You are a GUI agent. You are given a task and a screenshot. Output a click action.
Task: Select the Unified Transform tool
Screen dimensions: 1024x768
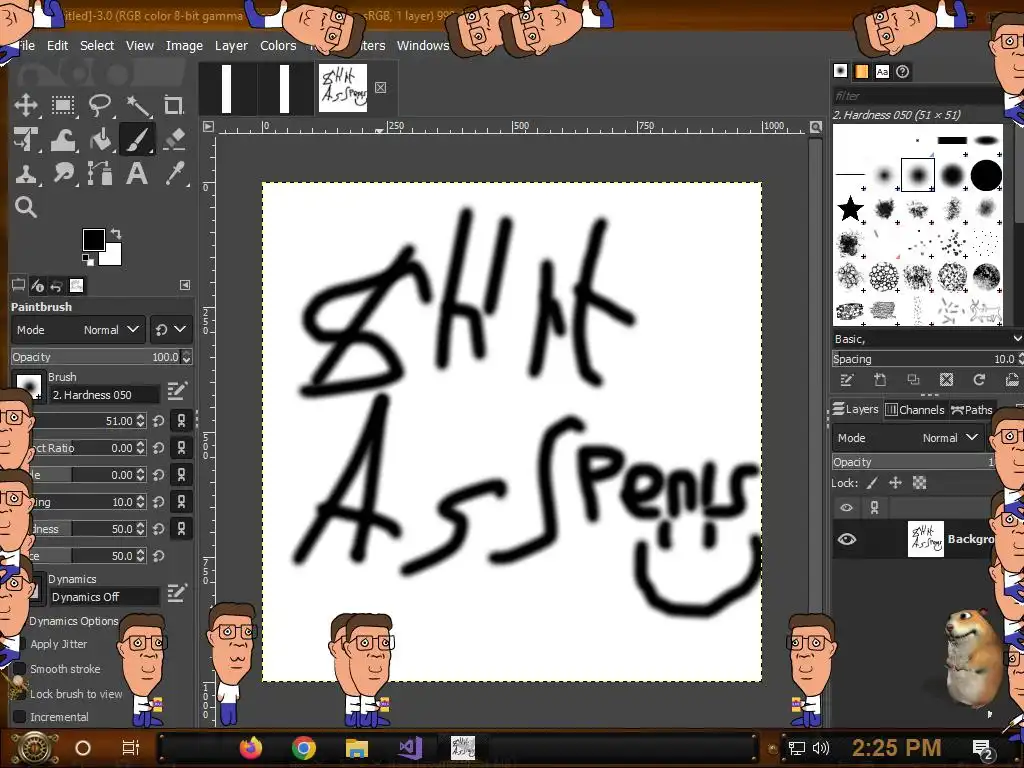tap(26, 140)
